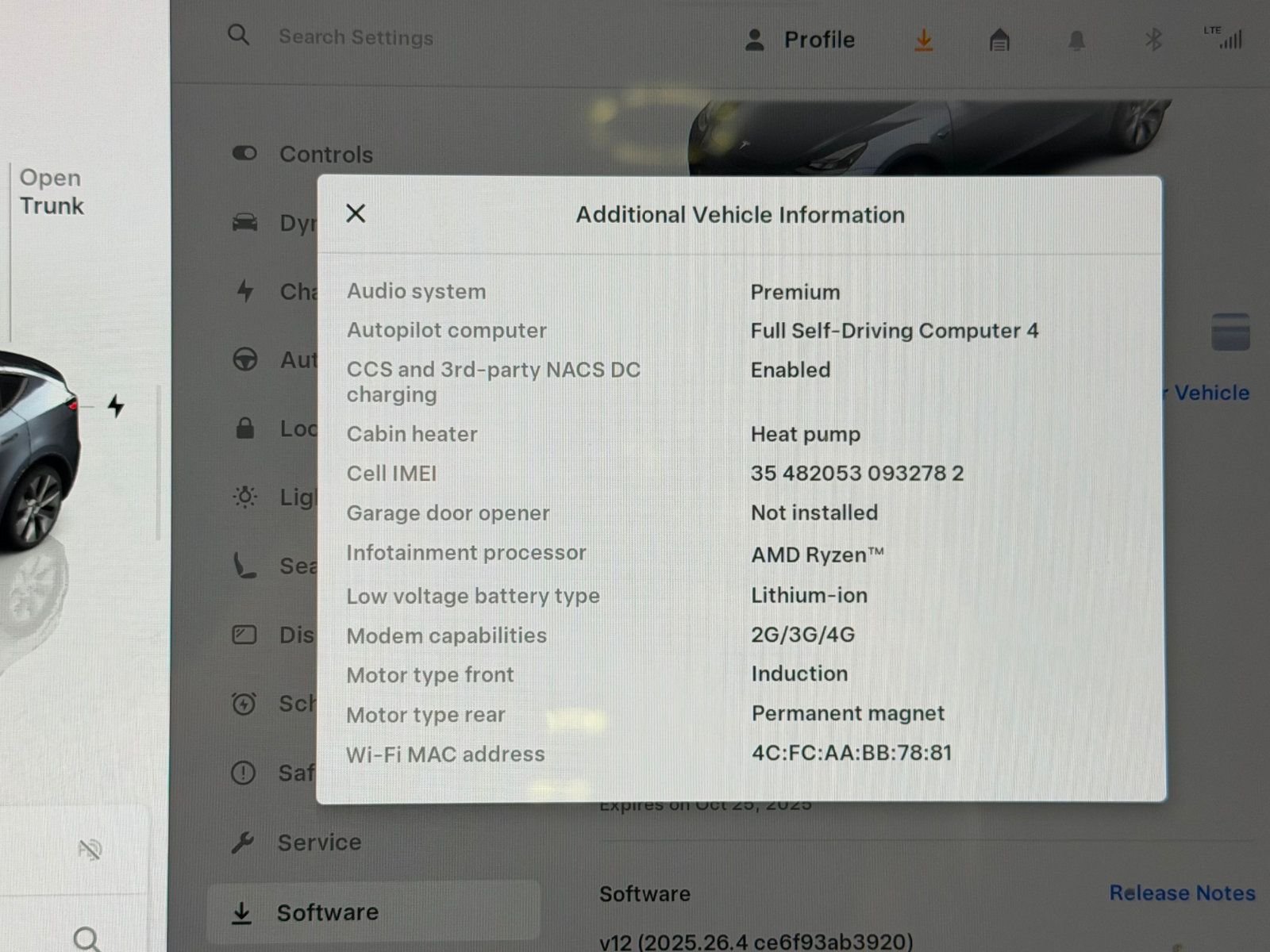The image size is (1270, 952).
Task: Tap the Bluetooth icon
Action: (1153, 40)
